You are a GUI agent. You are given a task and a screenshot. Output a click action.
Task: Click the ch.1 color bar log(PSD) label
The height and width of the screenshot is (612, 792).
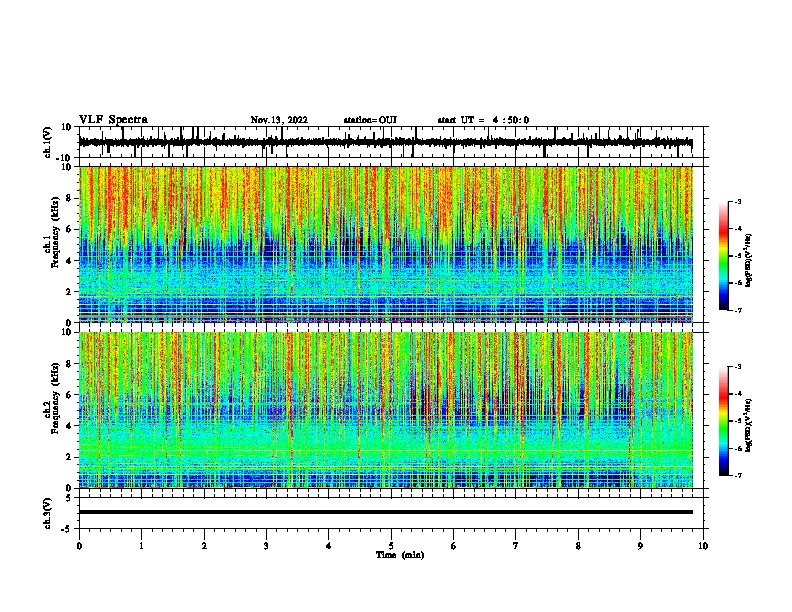(x=749, y=260)
